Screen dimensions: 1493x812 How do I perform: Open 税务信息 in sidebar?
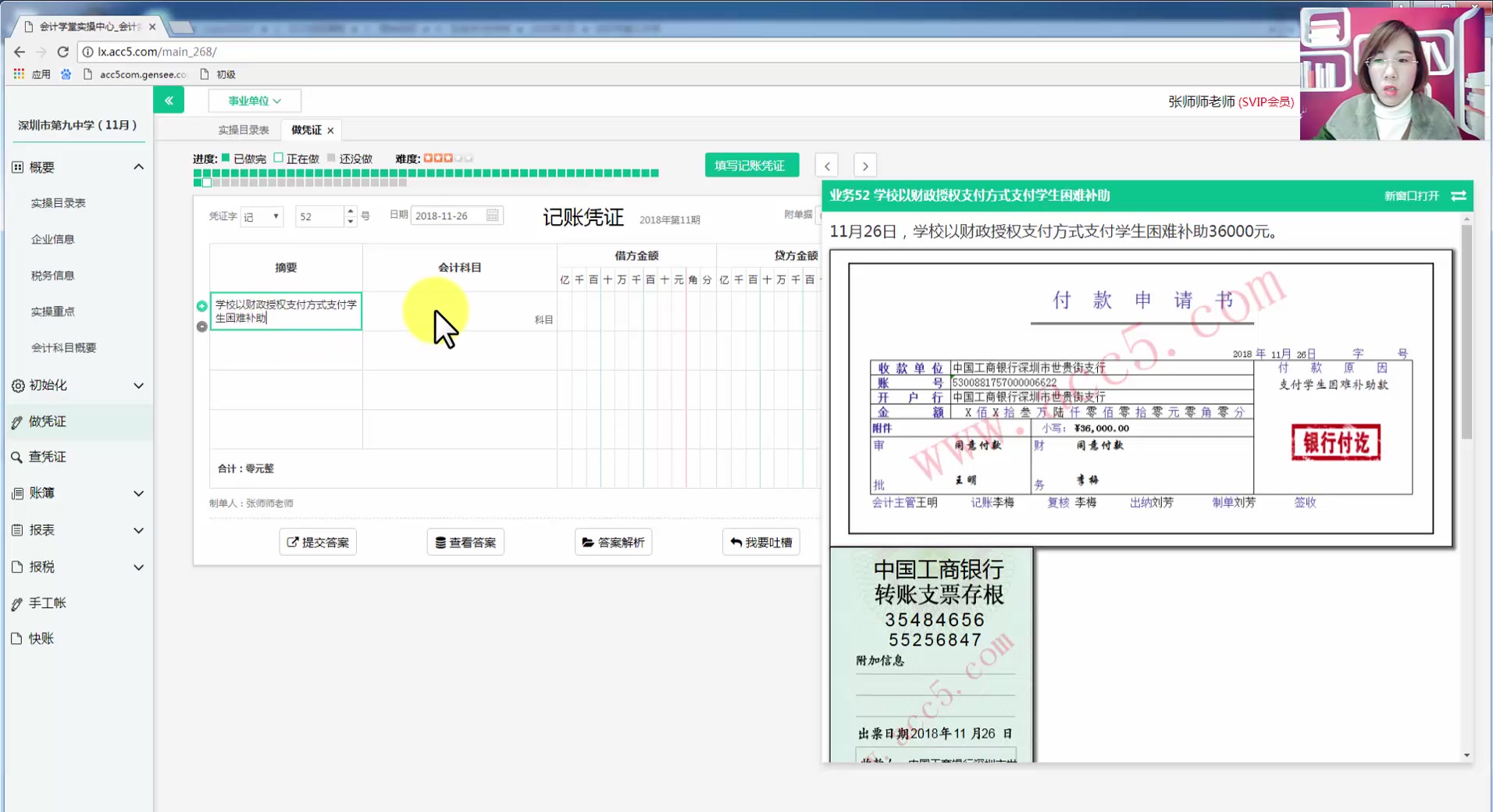pyautogui.click(x=52, y=276)
